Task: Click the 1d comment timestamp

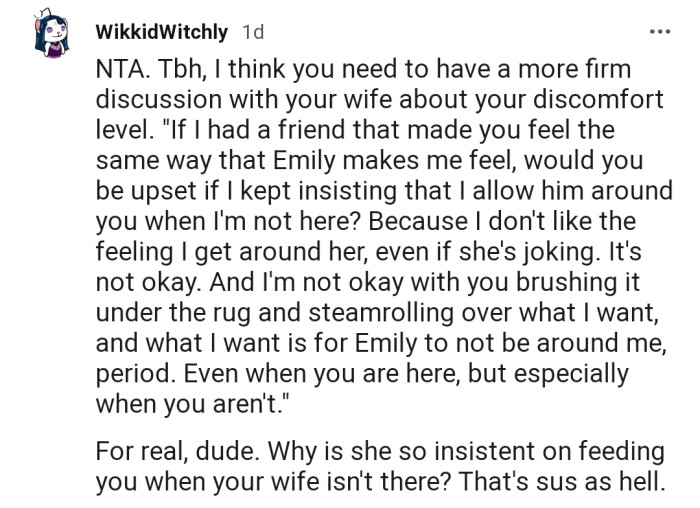Action: tap(253, 32)
